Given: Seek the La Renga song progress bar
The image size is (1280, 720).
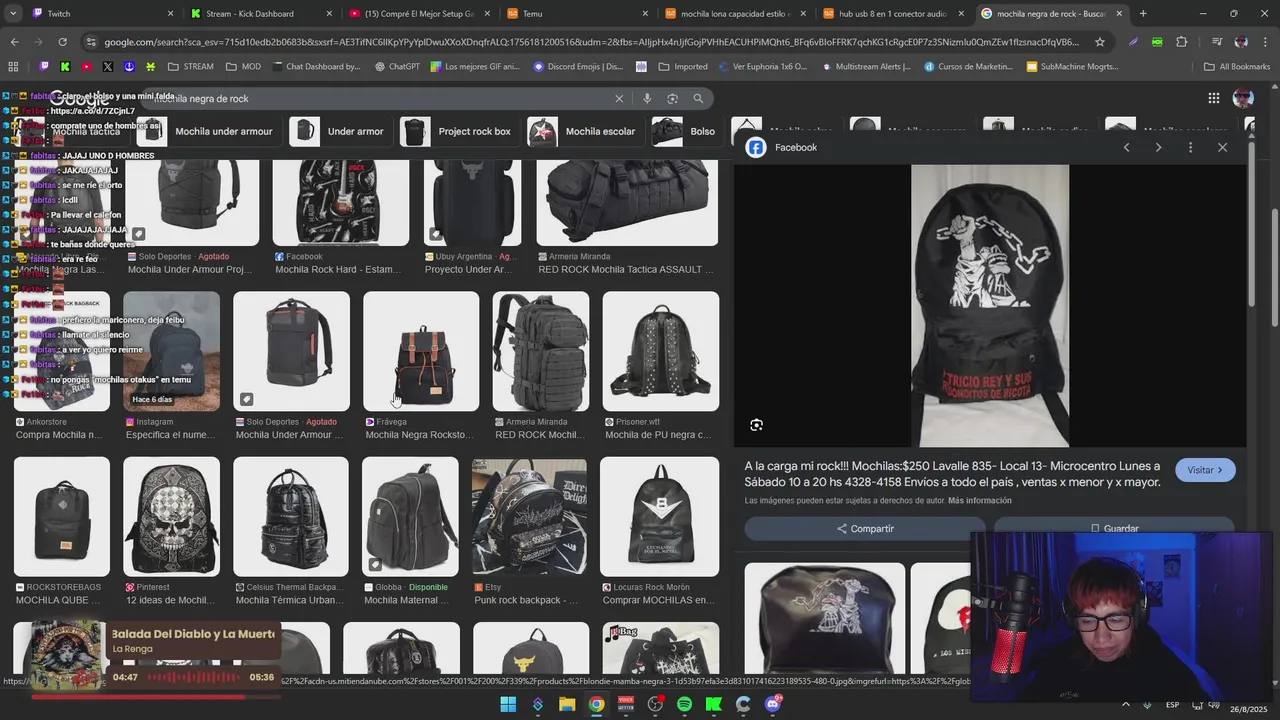Looking at the screenshot, I should 155,697.
